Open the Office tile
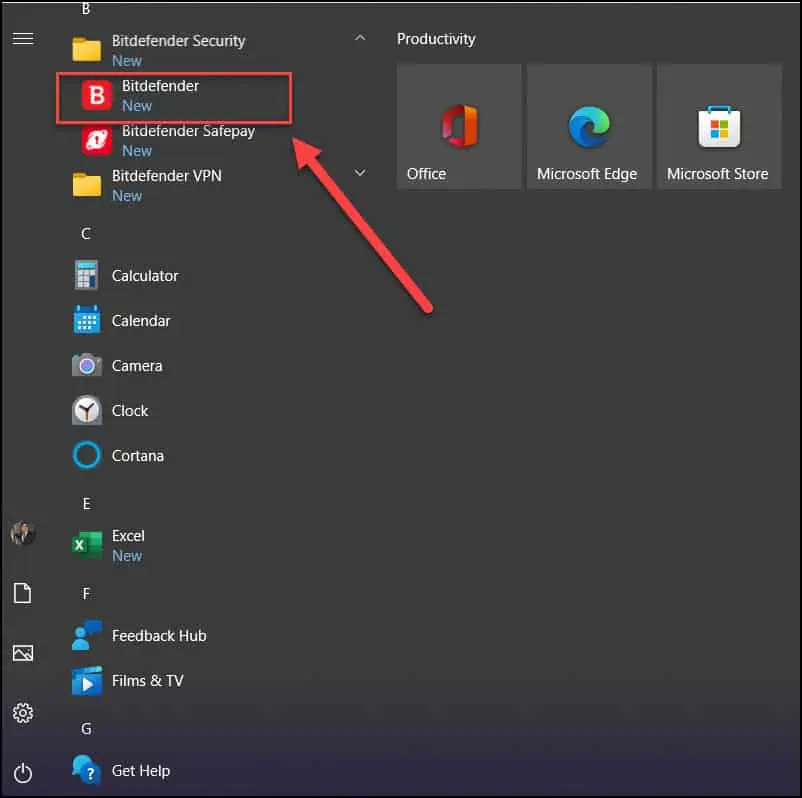 click(x=459, y=126)
